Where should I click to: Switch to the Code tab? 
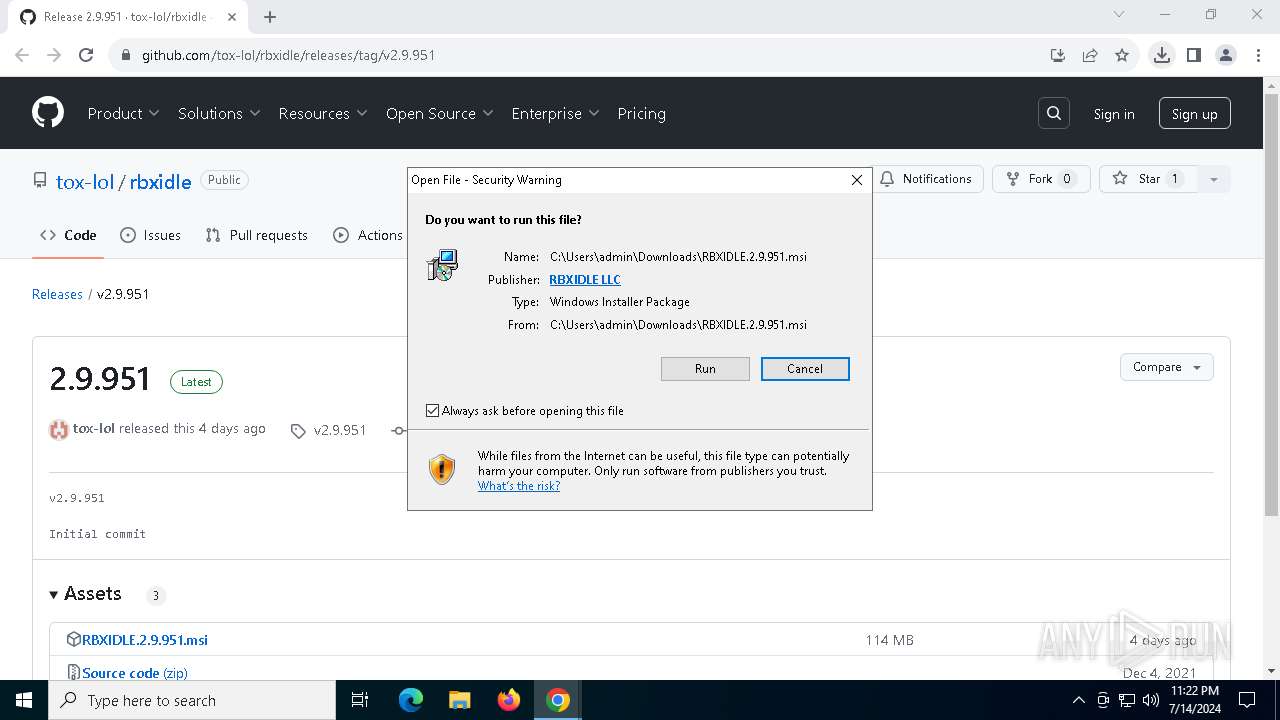coord(68,235)
